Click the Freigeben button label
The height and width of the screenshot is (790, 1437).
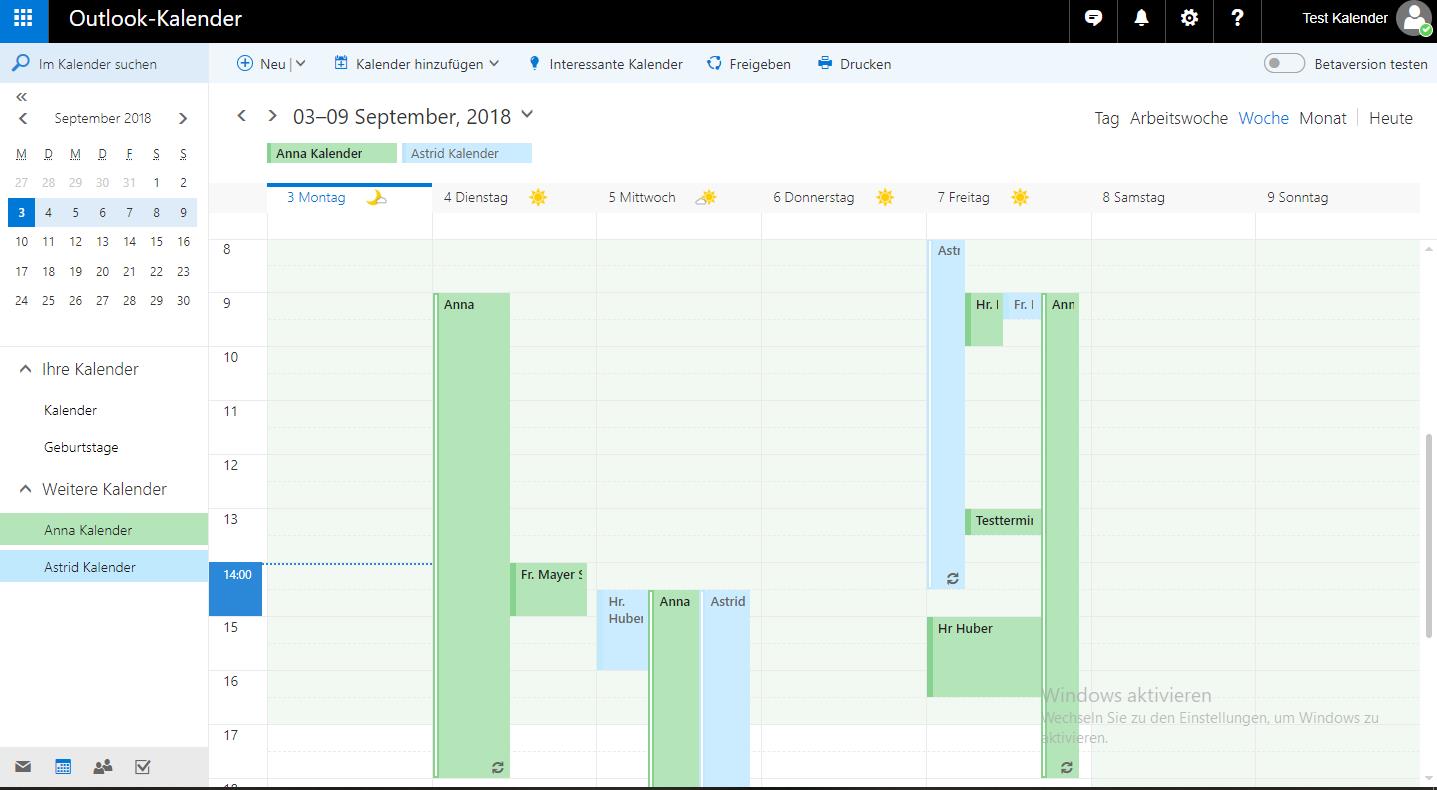[760, 64]
